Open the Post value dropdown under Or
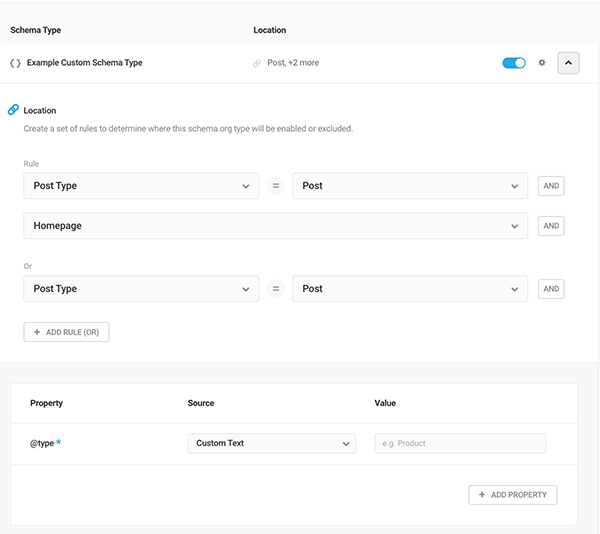The height and width of the screenshot is (534, 600). [410, 289]
